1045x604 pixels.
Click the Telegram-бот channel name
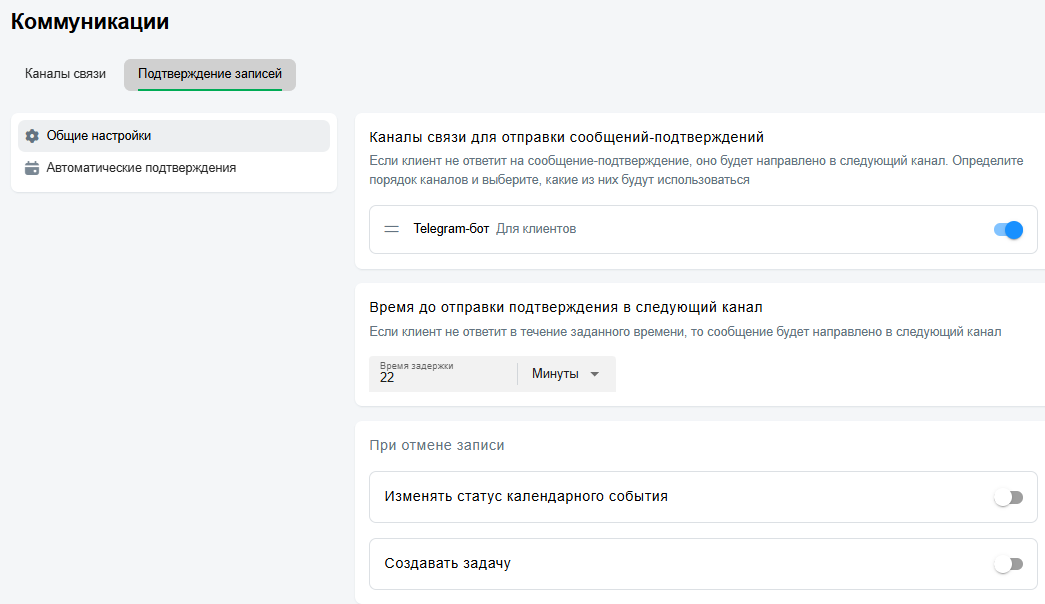pos(451,229)
